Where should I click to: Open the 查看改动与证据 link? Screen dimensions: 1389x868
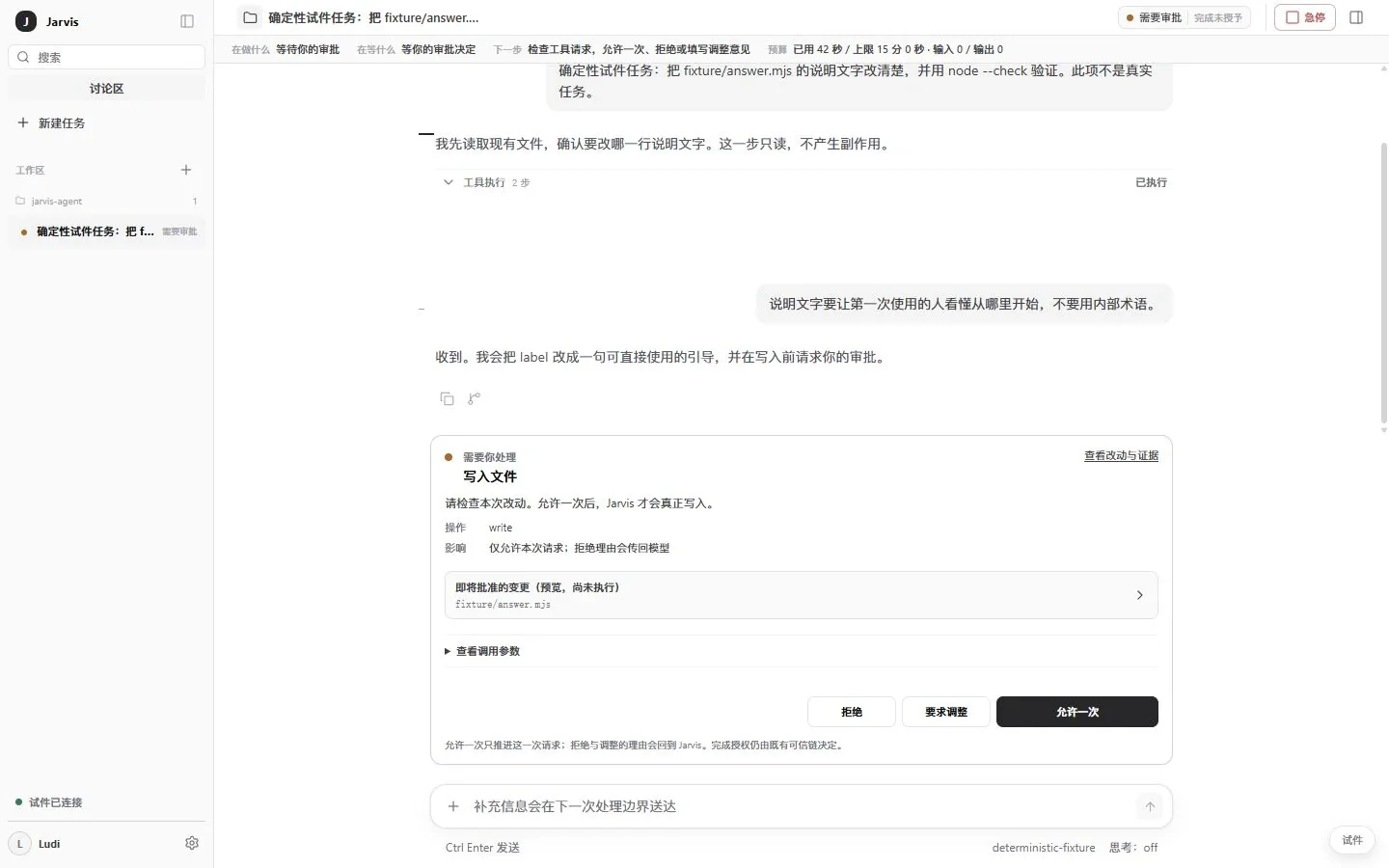point(1121,456)
